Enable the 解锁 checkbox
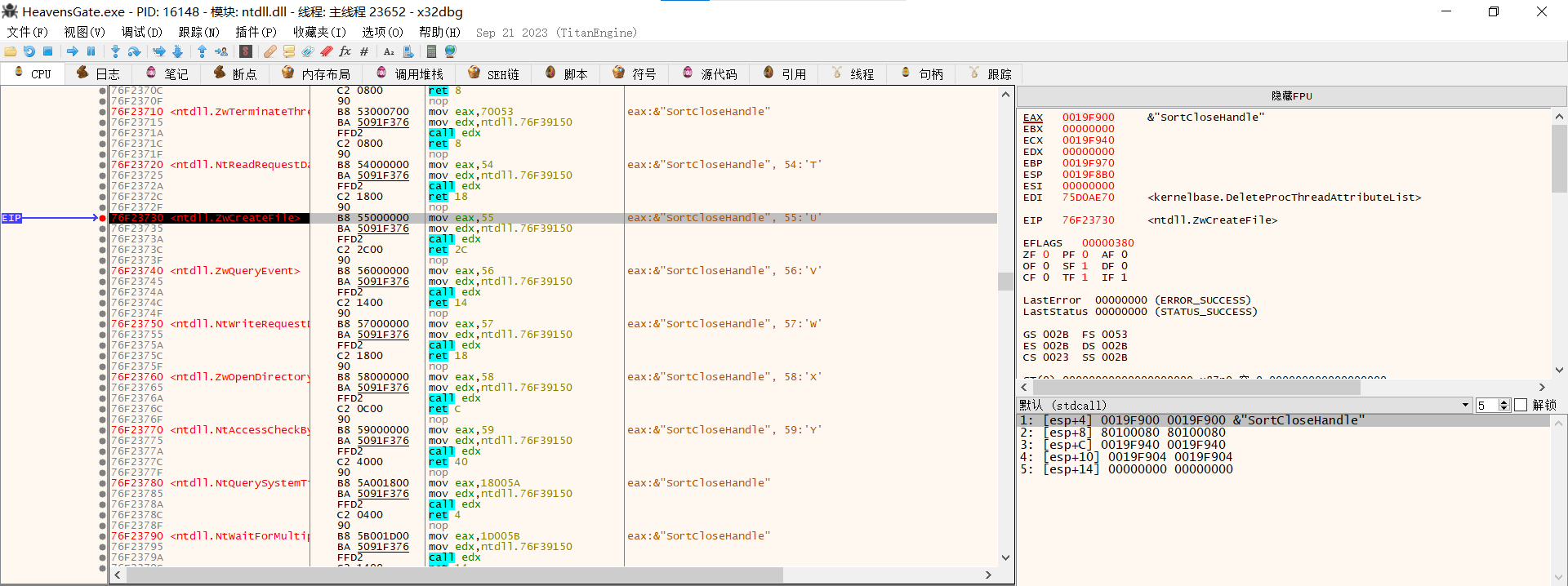 click(x=1521, y=405)
